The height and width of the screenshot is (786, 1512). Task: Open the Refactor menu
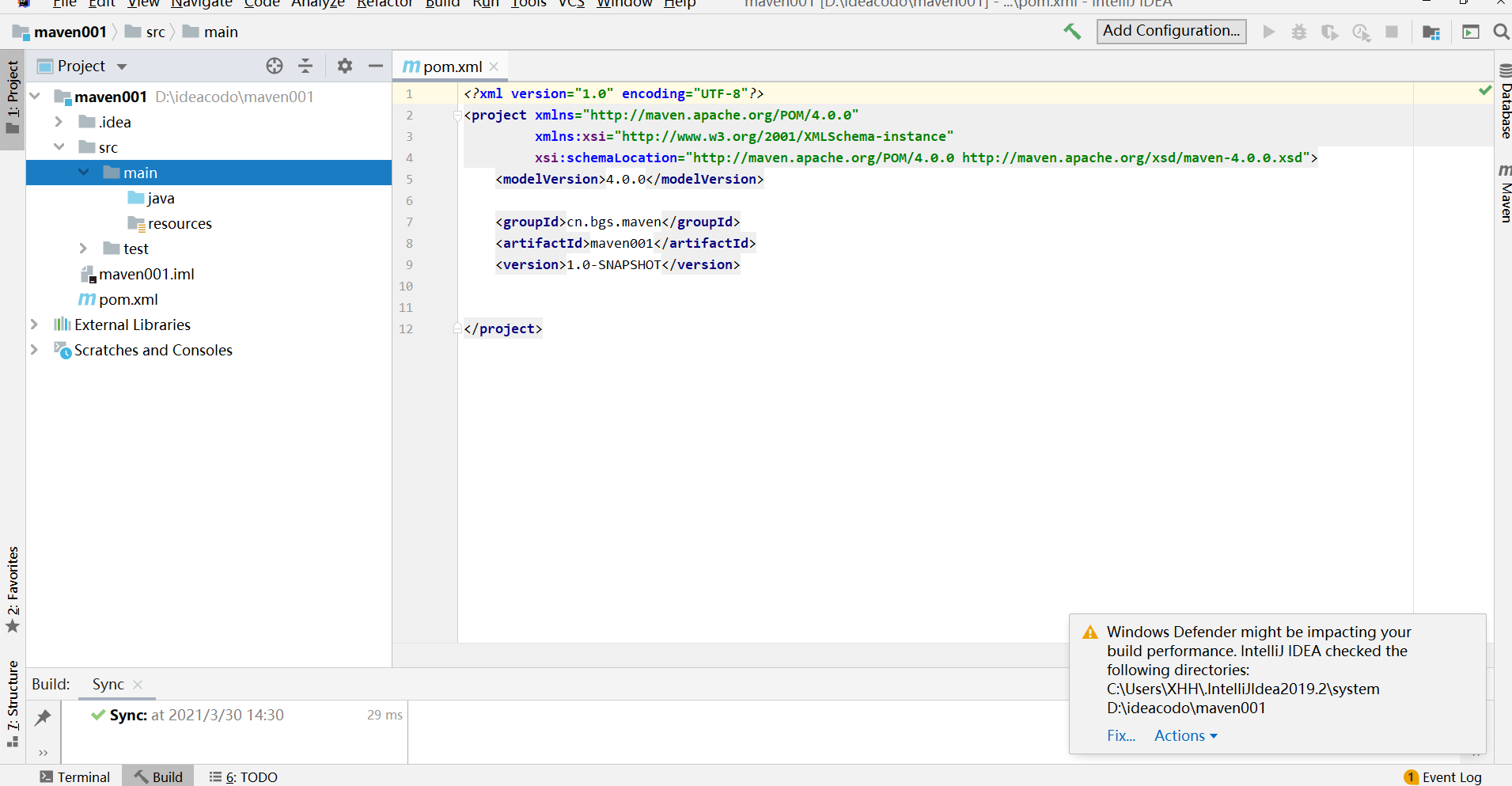(x=385, y=4)
